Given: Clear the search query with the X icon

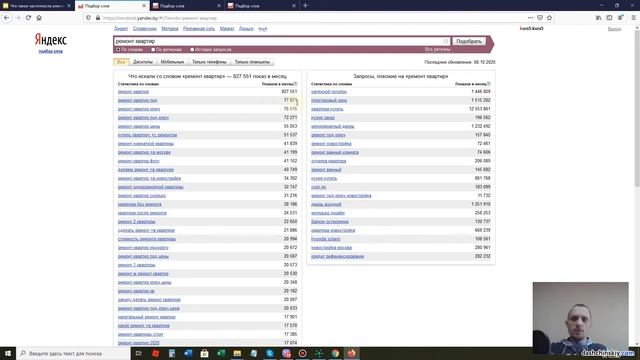Looking at the screenshot, I should click(446, 41).
